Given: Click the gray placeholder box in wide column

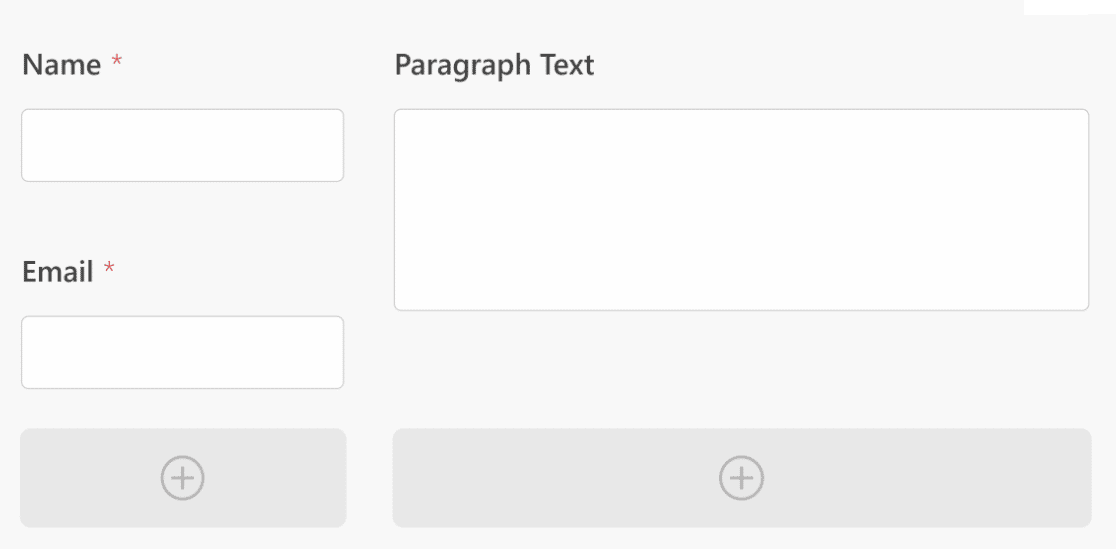Looking at the screenshot, I should pyautogui.click(x=742, y=478).
